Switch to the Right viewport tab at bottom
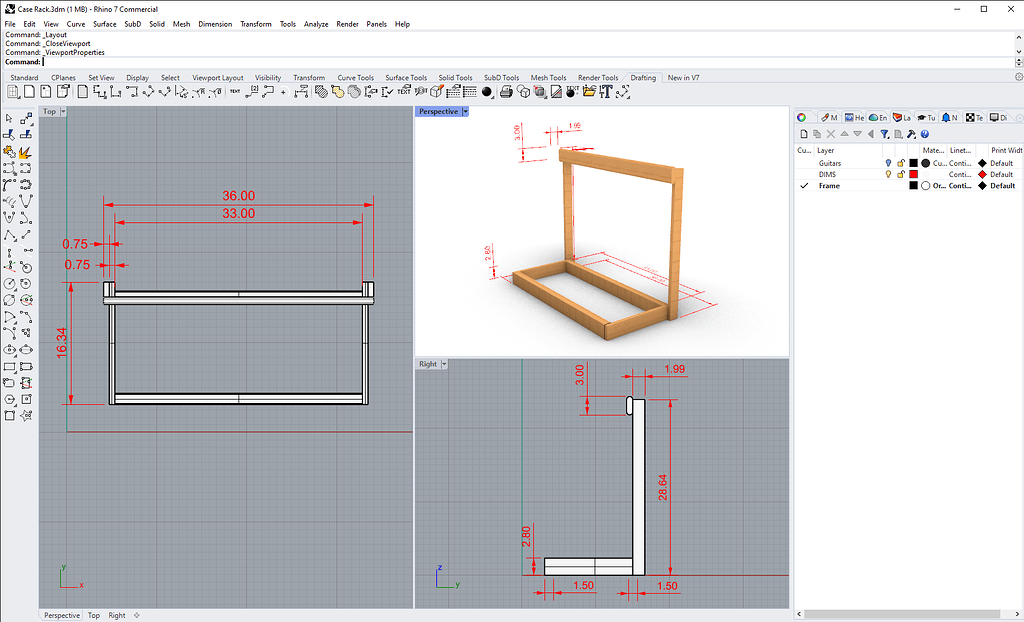1024x622 pixels. tap(117, 615)
